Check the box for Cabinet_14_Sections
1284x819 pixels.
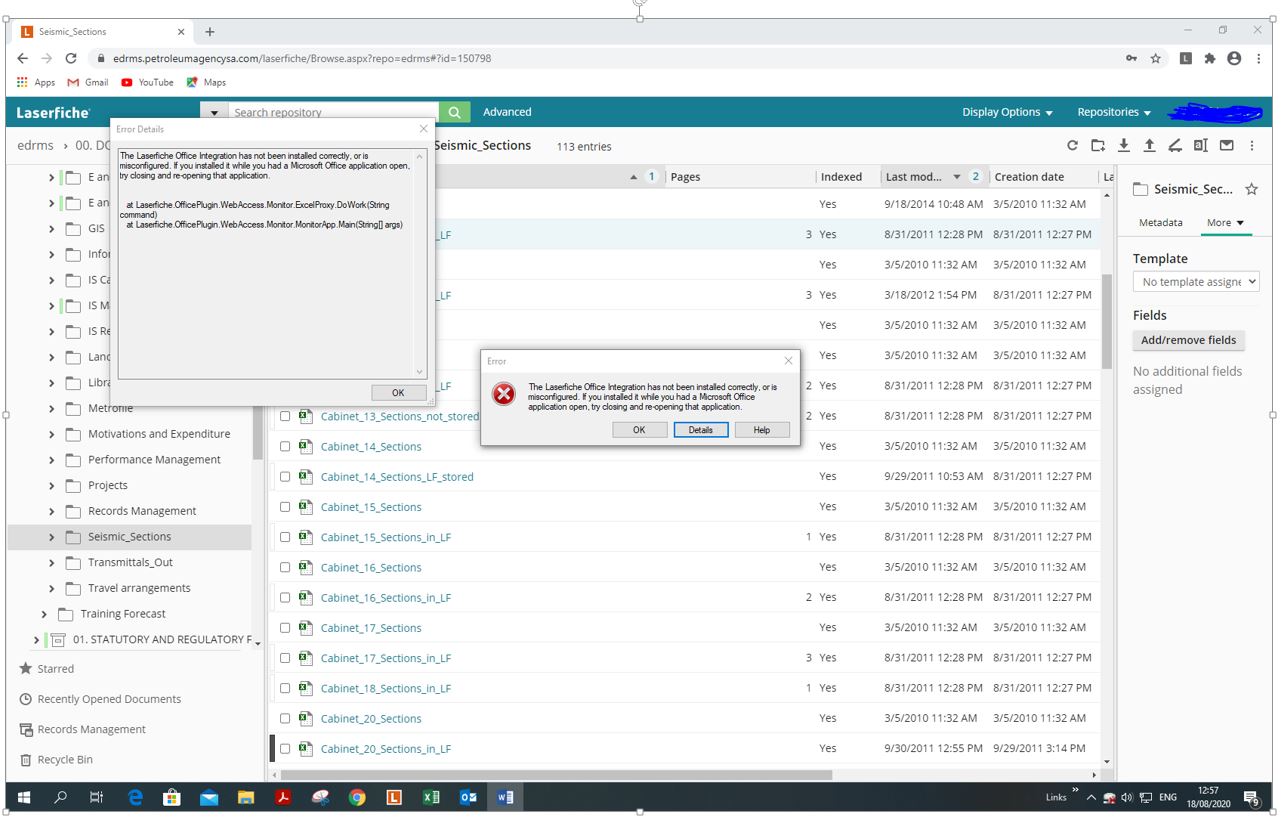point(285,447)
